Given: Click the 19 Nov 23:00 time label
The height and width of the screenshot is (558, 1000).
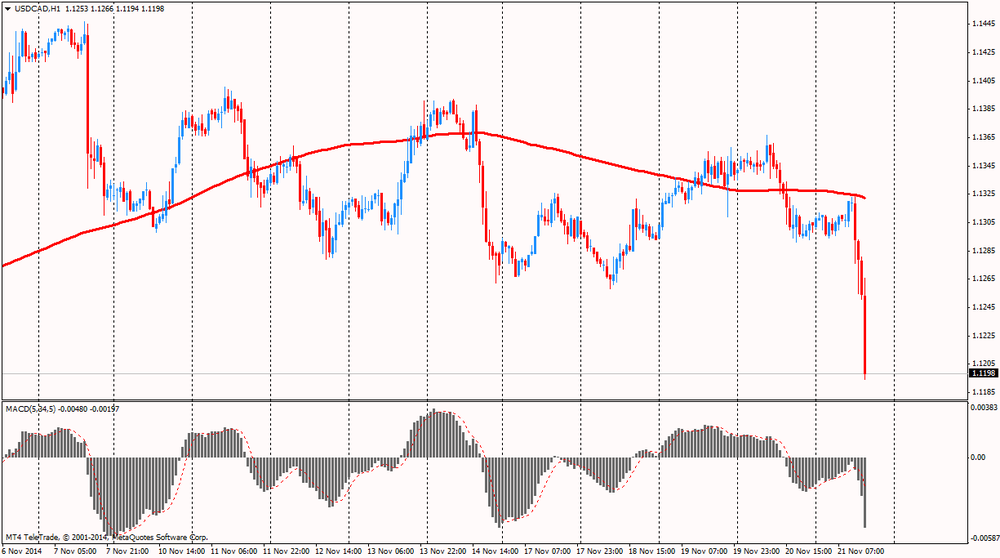Looking at the screenshot, I should tap(756, 551).
